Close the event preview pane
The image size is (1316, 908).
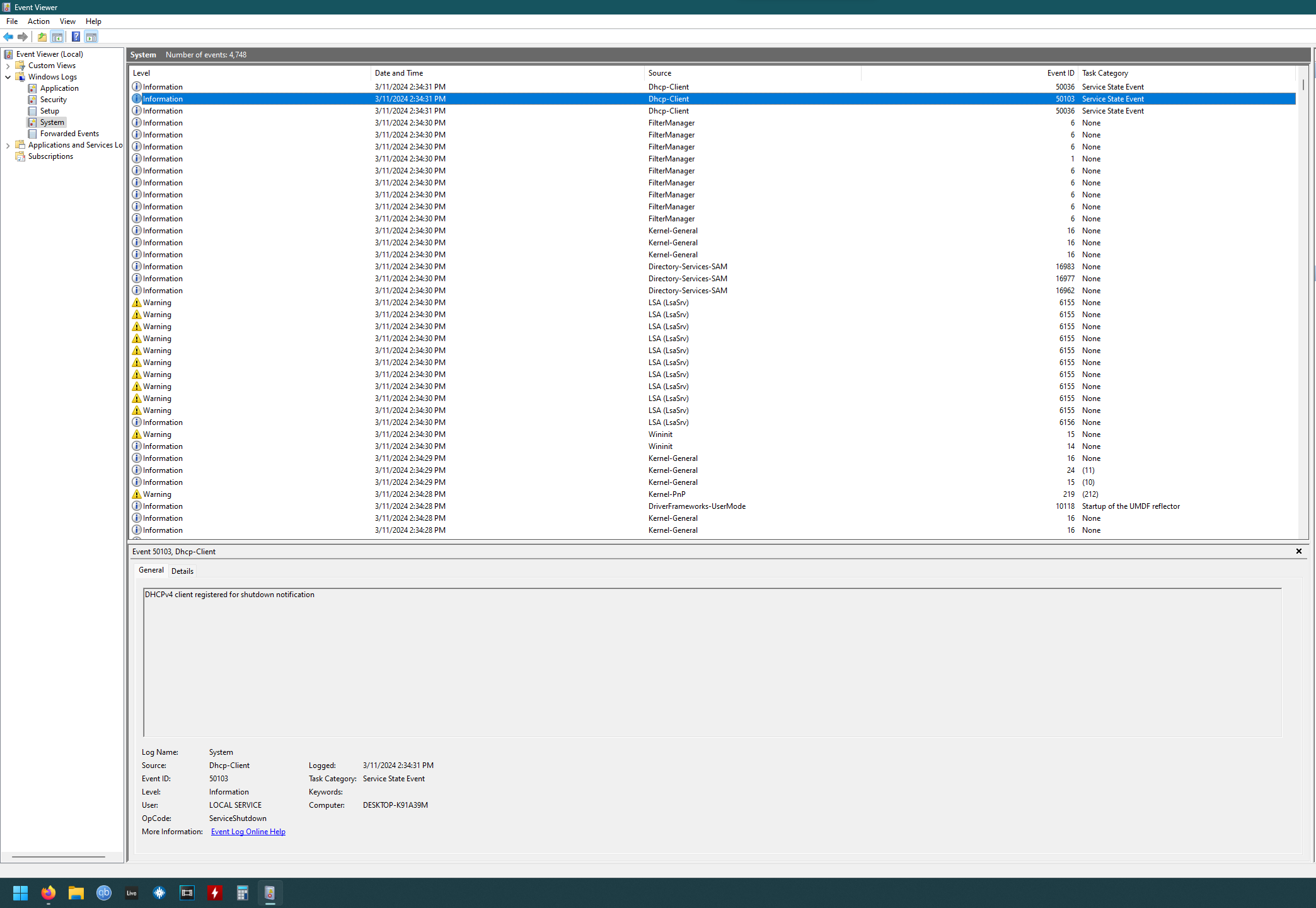pyautogui.click(x=1298, y=551)
